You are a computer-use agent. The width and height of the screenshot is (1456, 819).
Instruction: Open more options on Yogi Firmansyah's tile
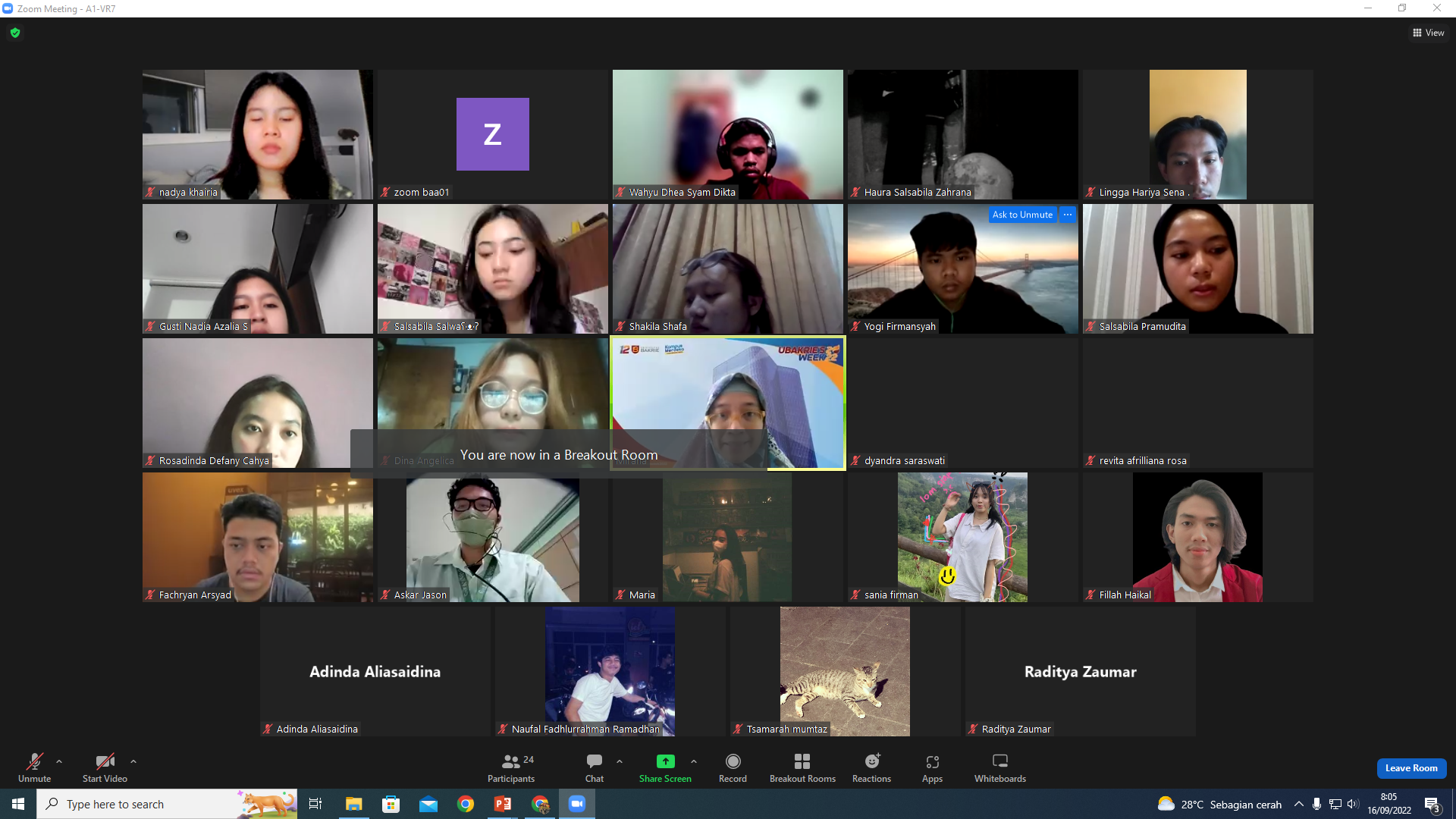[1068, 215]
